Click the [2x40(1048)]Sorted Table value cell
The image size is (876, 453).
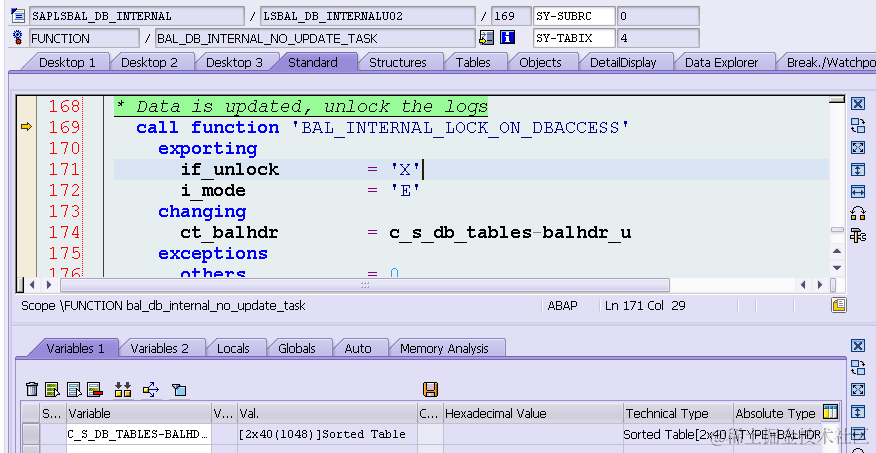(327, 434)
